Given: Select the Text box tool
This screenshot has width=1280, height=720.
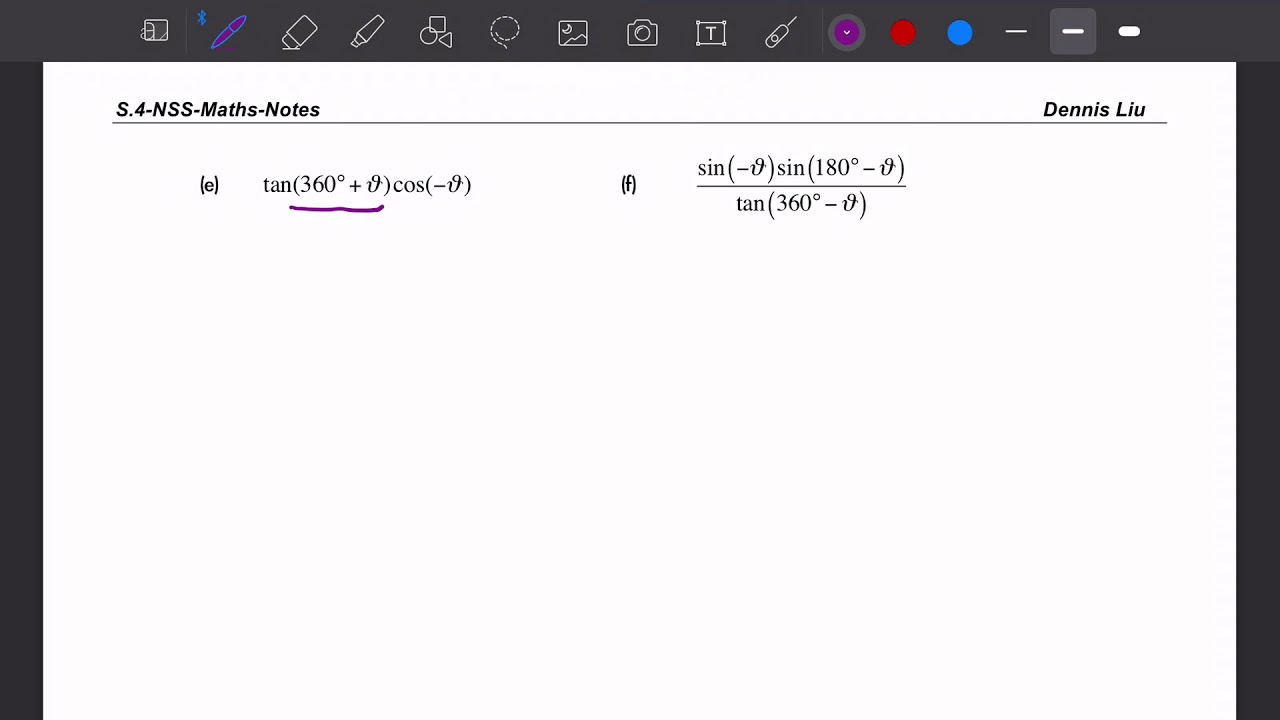Looking at the screenshot, I should click(x=711, y=33).
